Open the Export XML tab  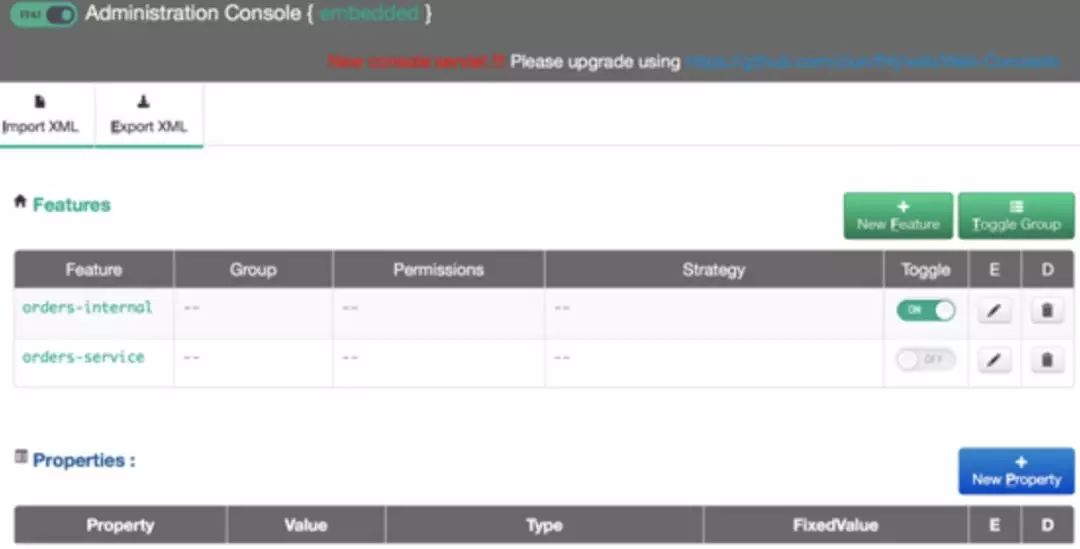pyautogui.click(x=148, y=115)
